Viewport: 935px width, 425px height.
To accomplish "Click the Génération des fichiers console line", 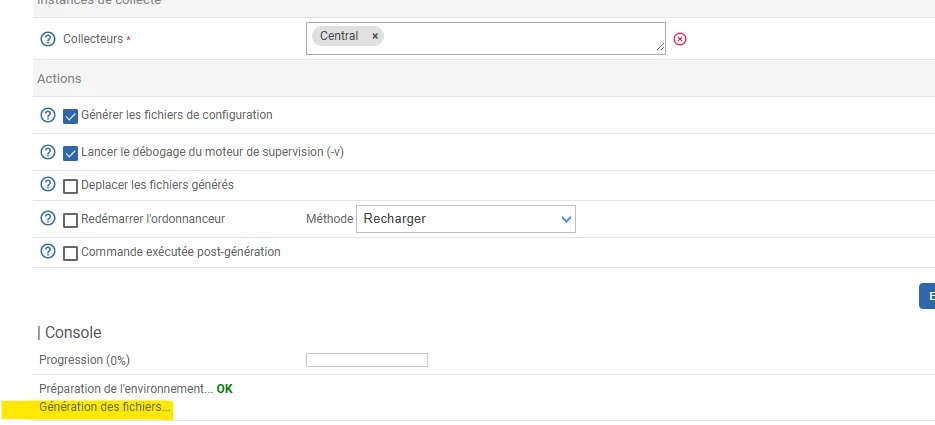I will pos(105,408).
